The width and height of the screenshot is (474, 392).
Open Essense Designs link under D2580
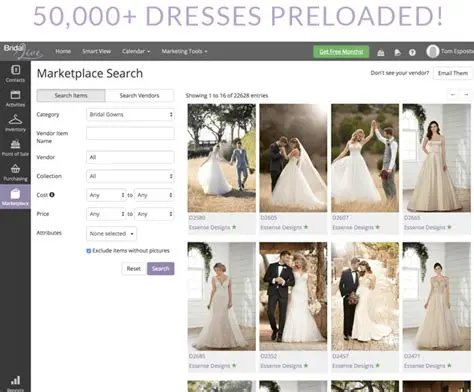tap(210, 227)
